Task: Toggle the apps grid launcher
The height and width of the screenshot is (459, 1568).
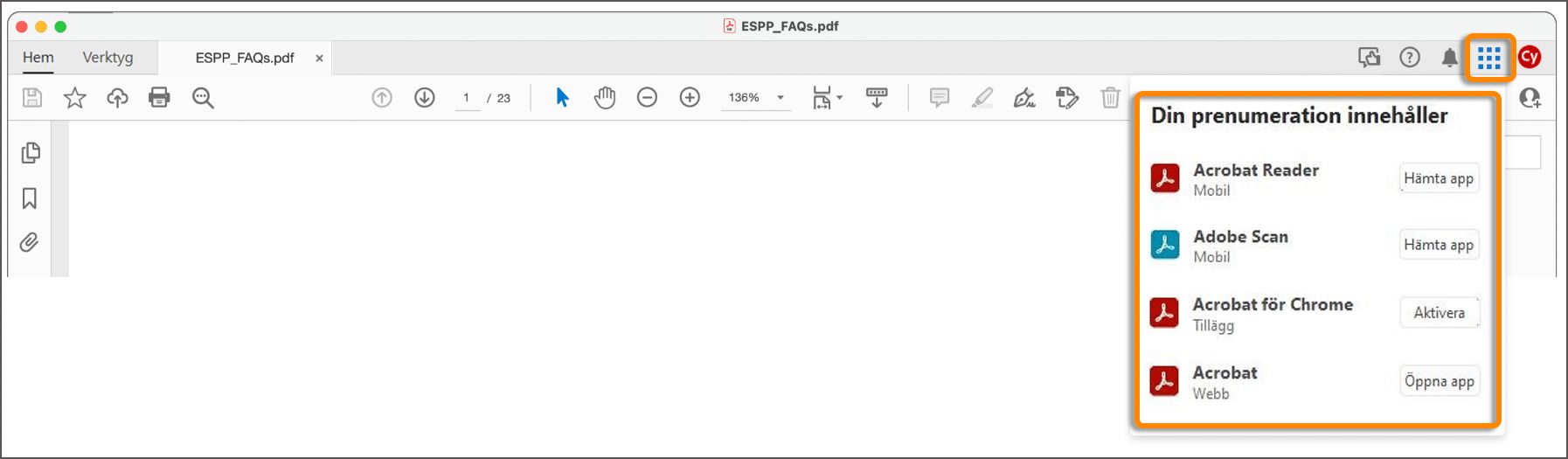Action: coord(1489,59)
